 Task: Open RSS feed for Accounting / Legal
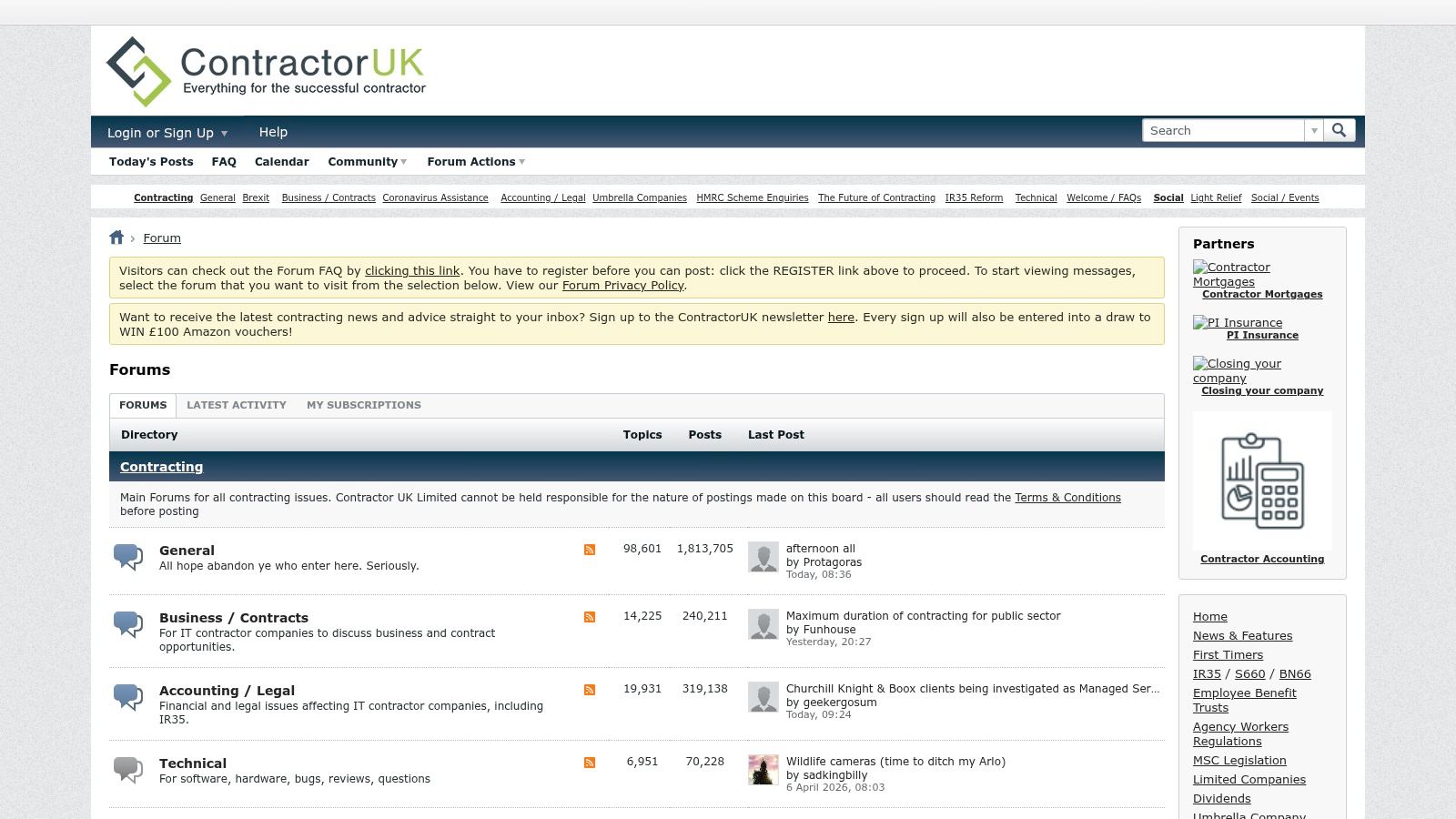[x=590, y=690]
